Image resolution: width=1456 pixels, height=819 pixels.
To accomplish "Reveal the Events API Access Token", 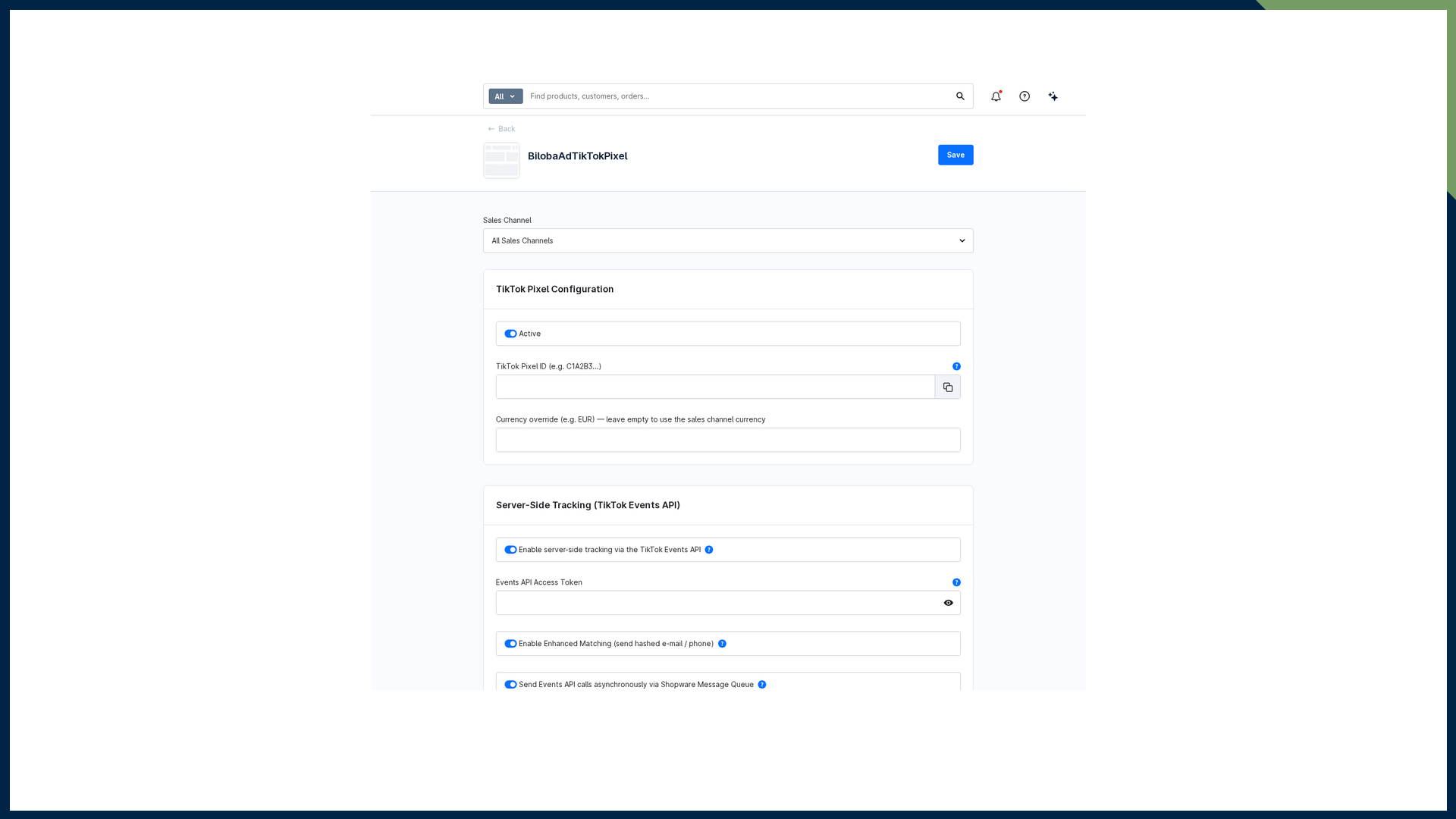I will 948,603.
